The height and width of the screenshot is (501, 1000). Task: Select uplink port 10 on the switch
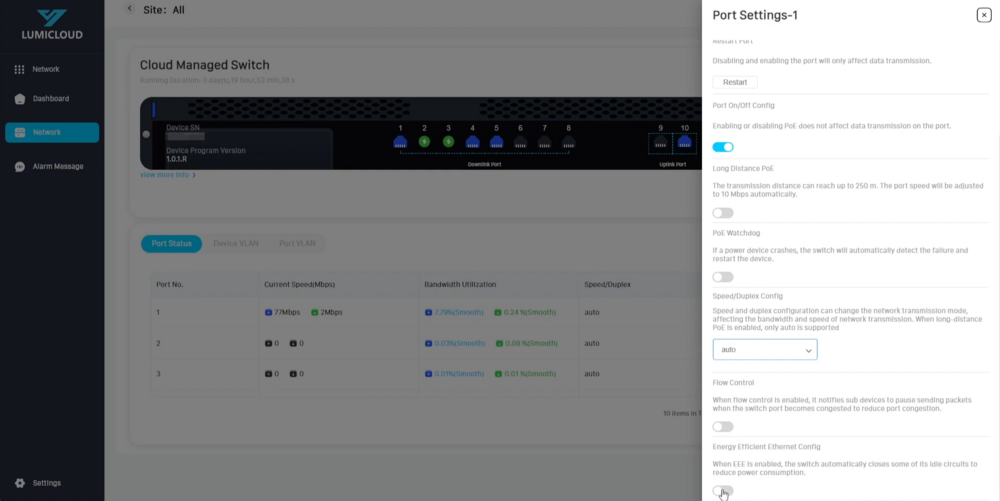click(685, 142)
